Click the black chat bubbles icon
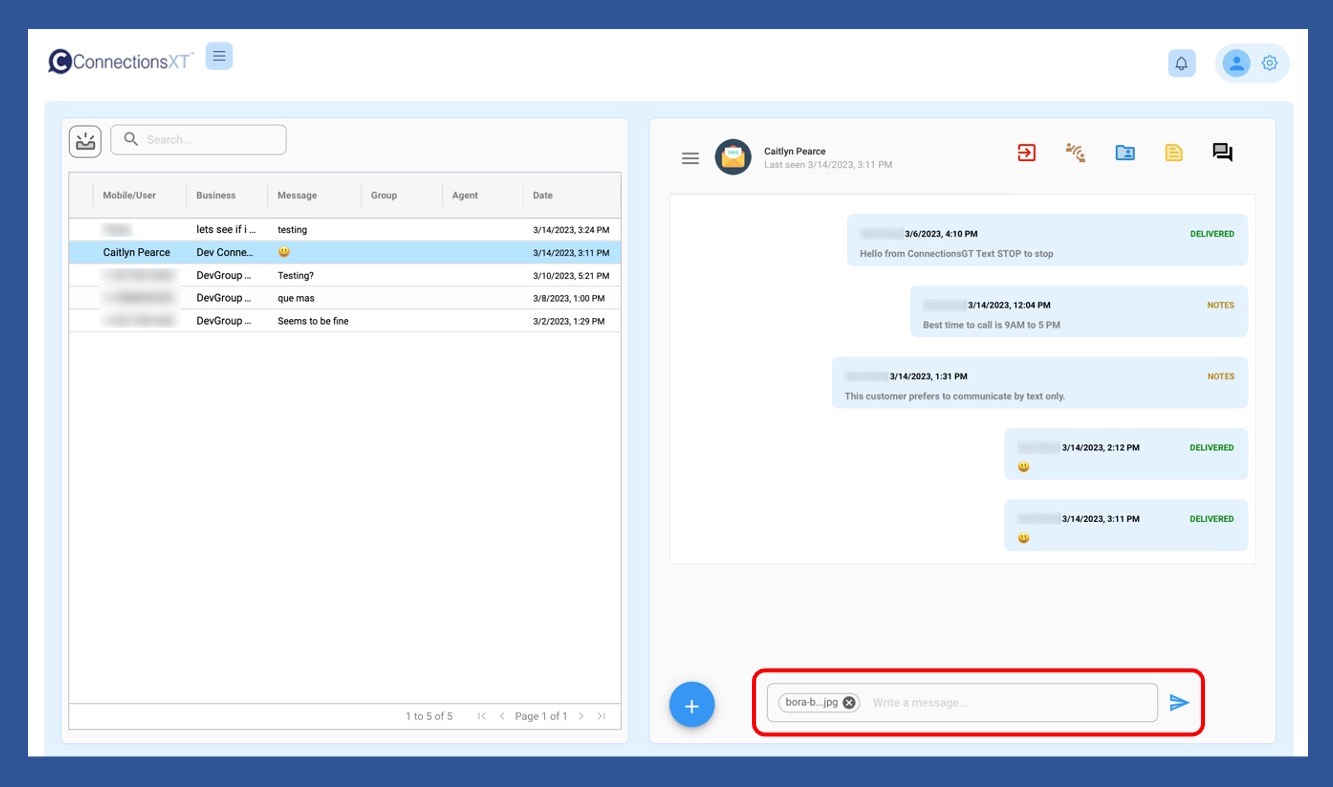 (1222, 153)
